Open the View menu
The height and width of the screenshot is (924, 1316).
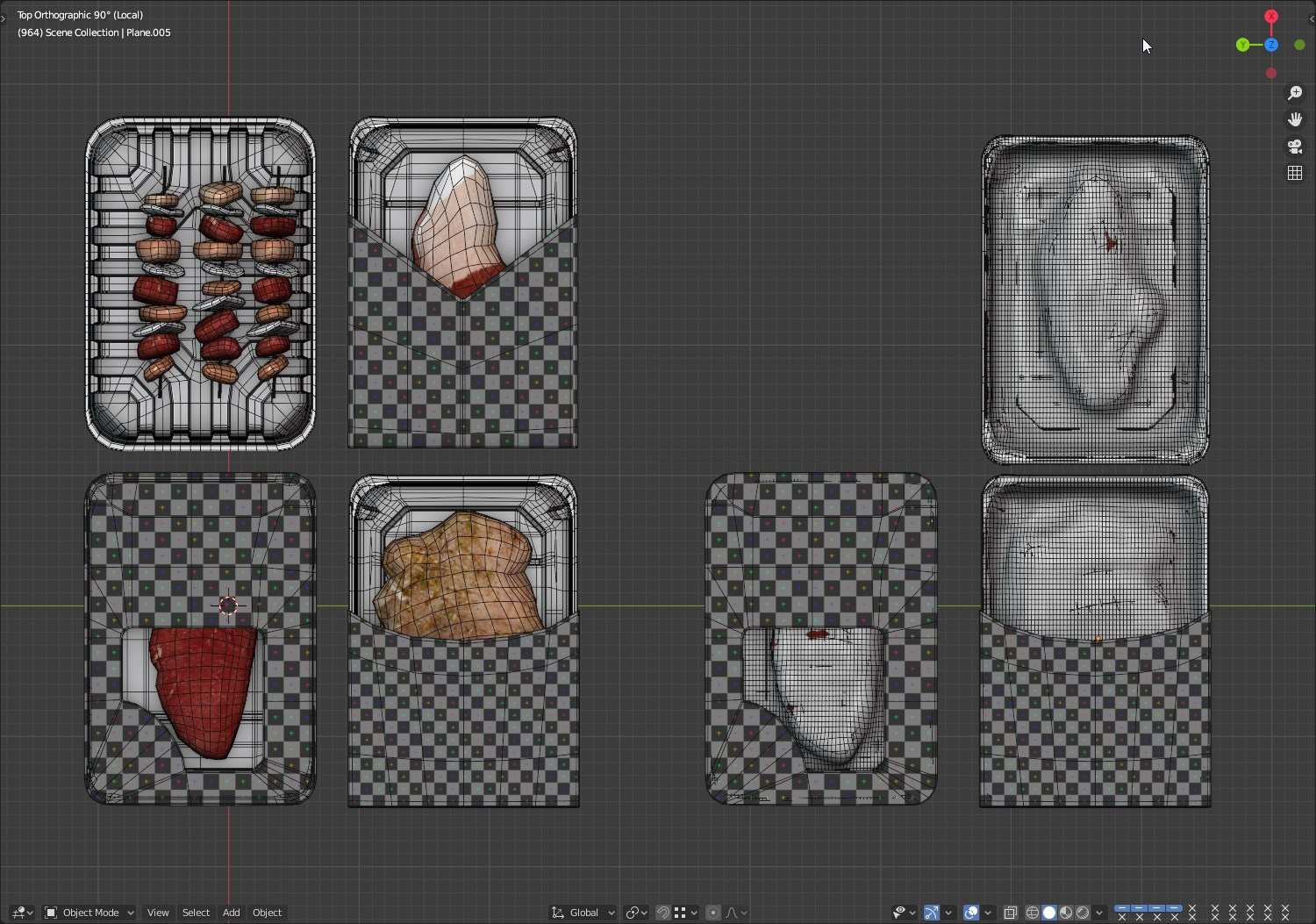pos(158,913)
